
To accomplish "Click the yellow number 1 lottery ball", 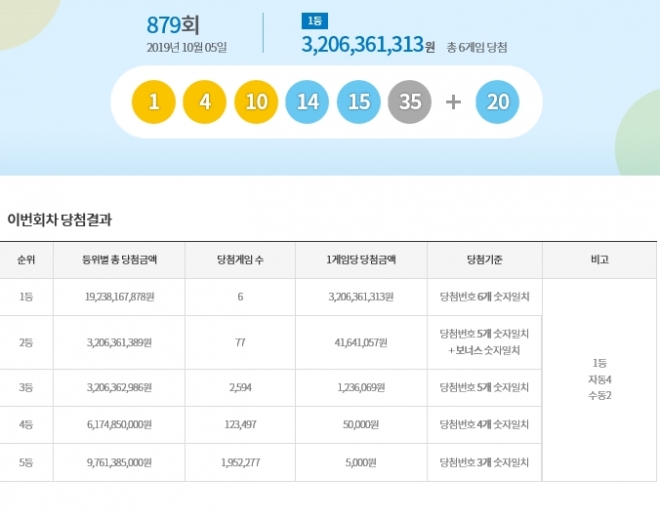I will pos(153,103).
